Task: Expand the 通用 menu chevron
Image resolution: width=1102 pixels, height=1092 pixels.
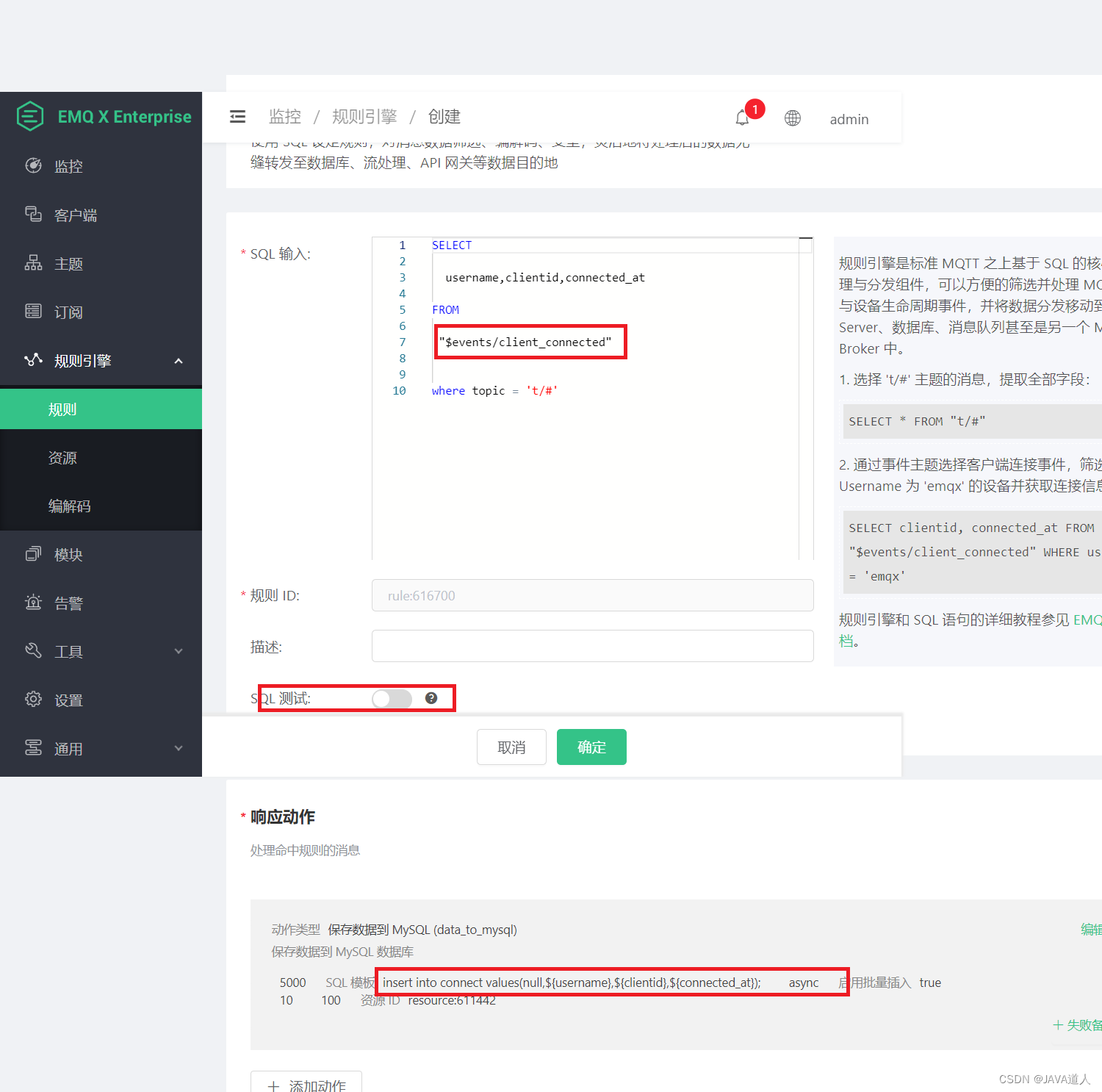Action: coord(179,748)
